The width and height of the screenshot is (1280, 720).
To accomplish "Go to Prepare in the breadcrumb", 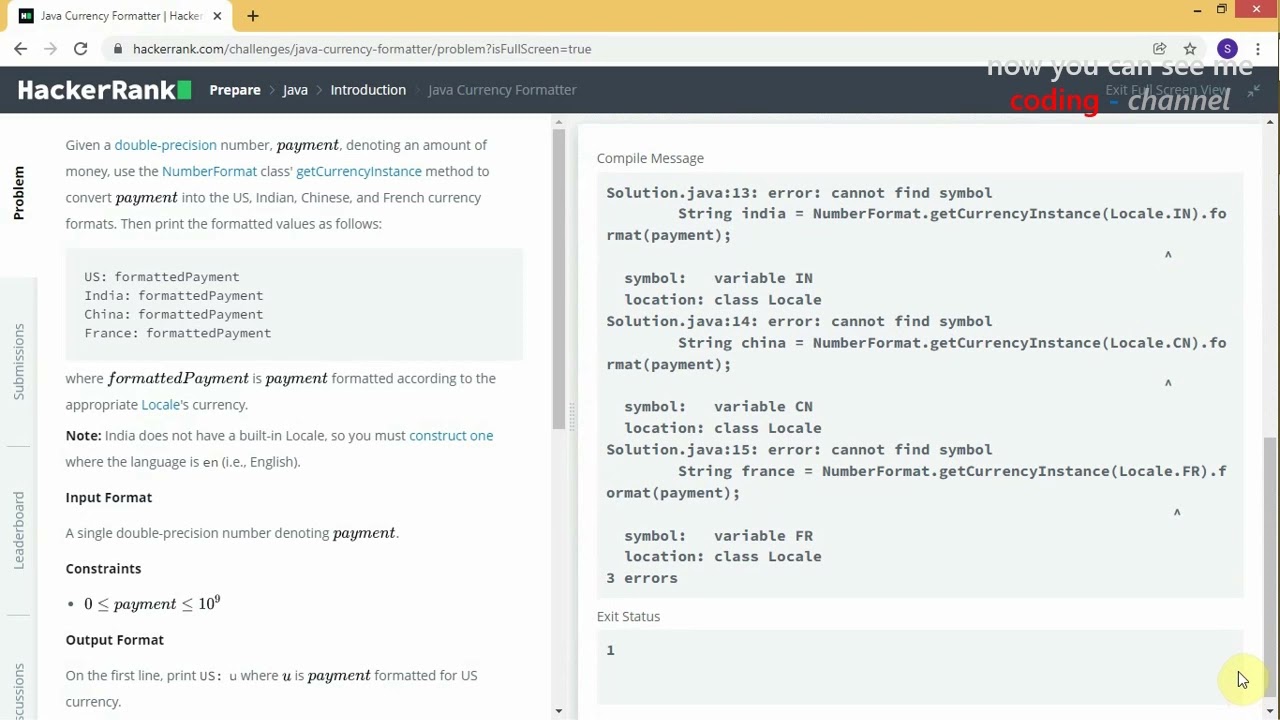I will 235,90.
